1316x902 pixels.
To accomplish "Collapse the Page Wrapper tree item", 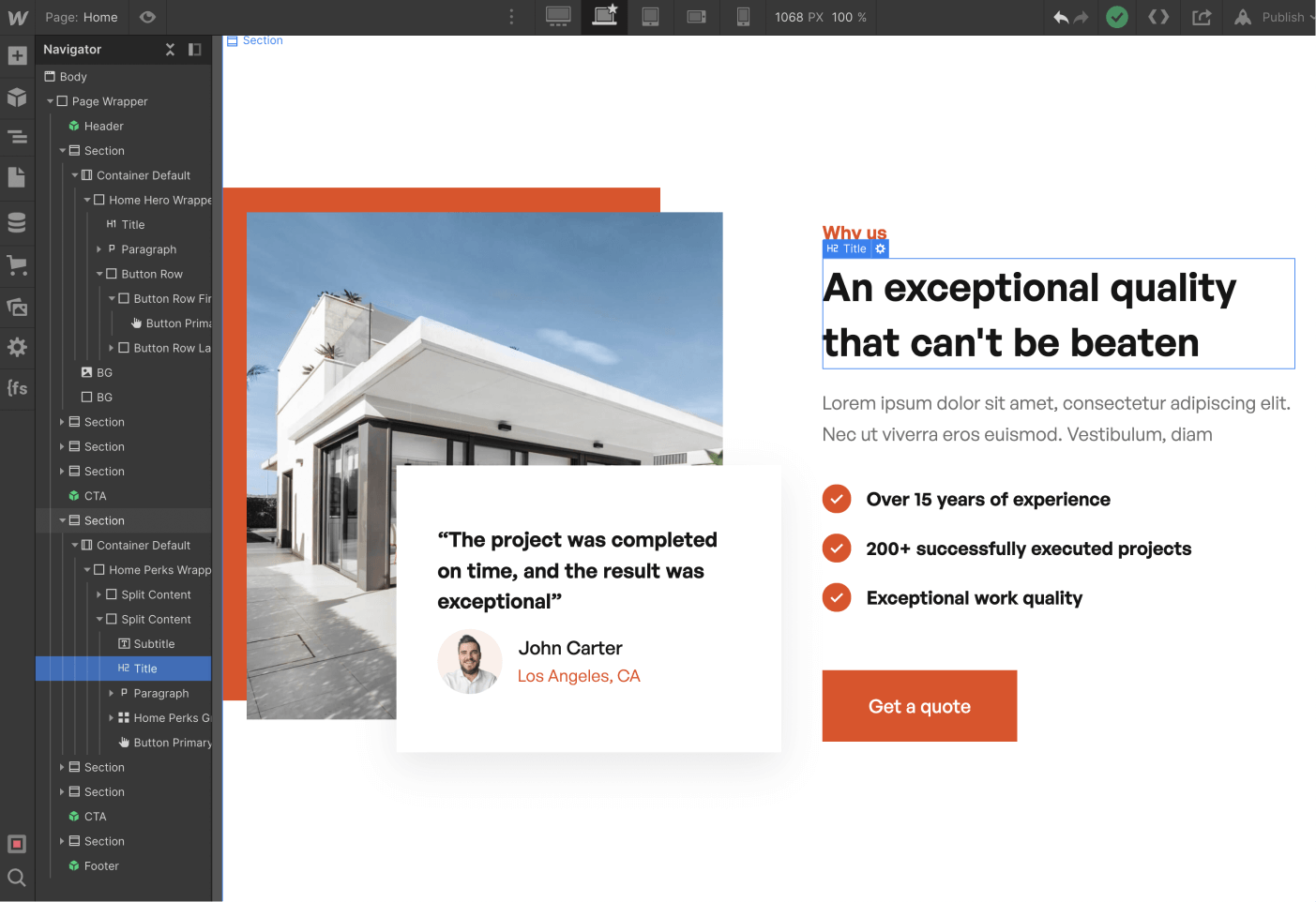I will (50, 100).
